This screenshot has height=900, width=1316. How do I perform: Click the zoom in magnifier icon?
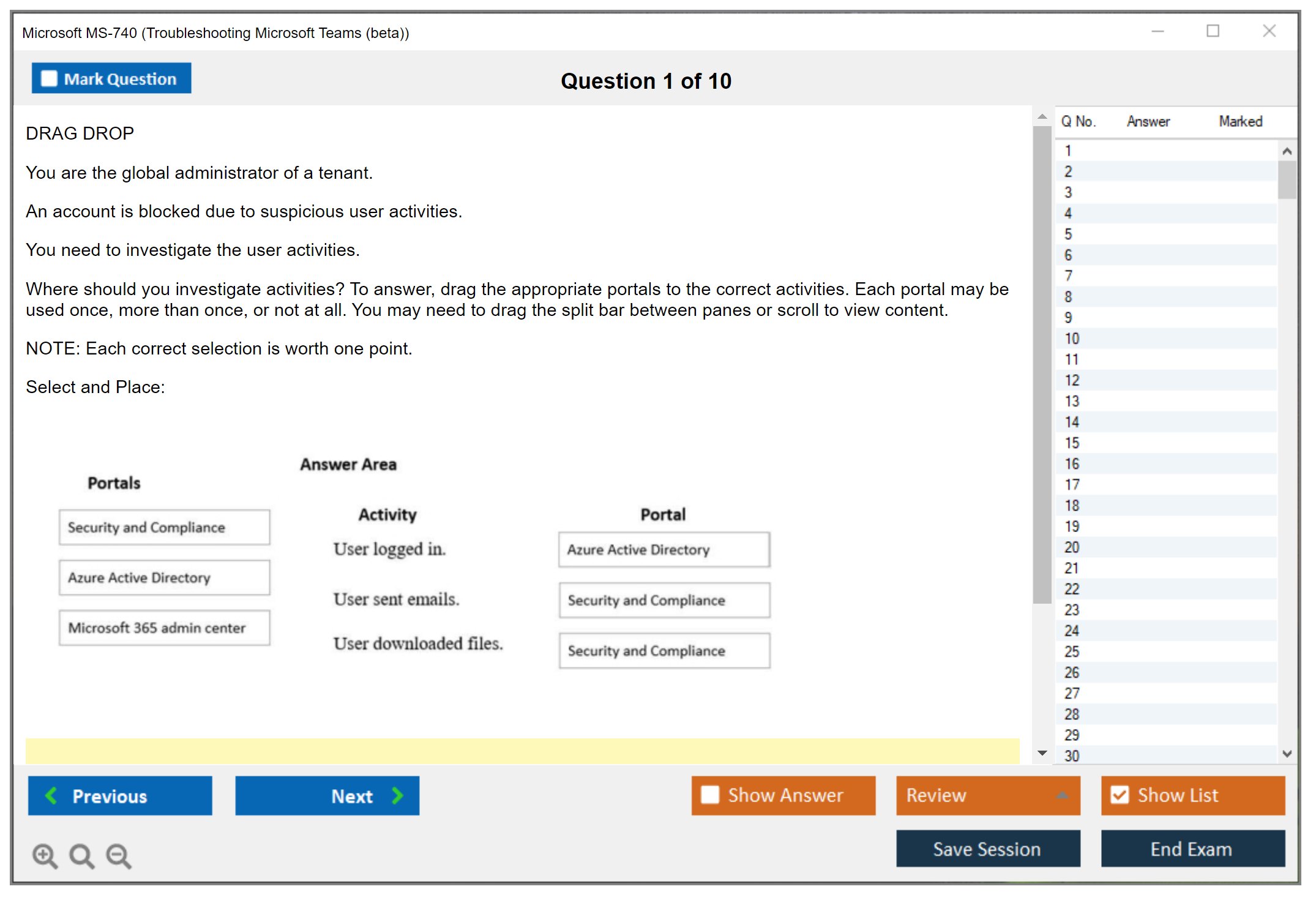coord(45,855)
